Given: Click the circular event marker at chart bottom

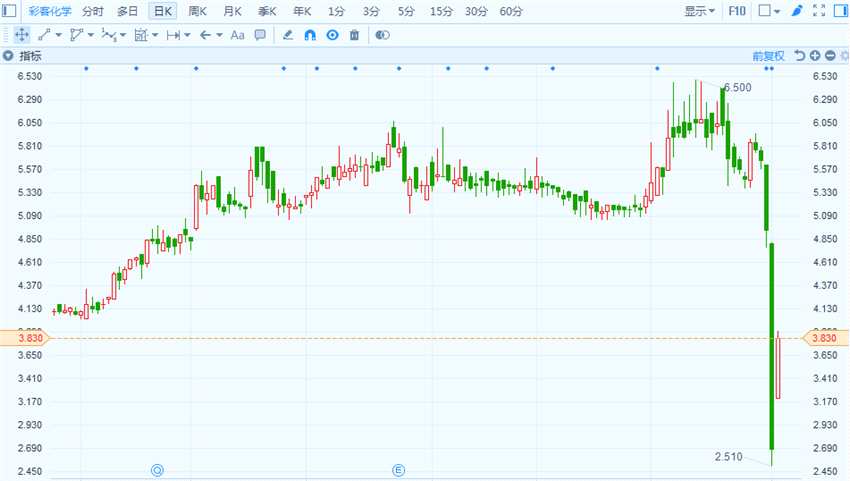Looking at the screenshot, I should (x=157, y=470).
